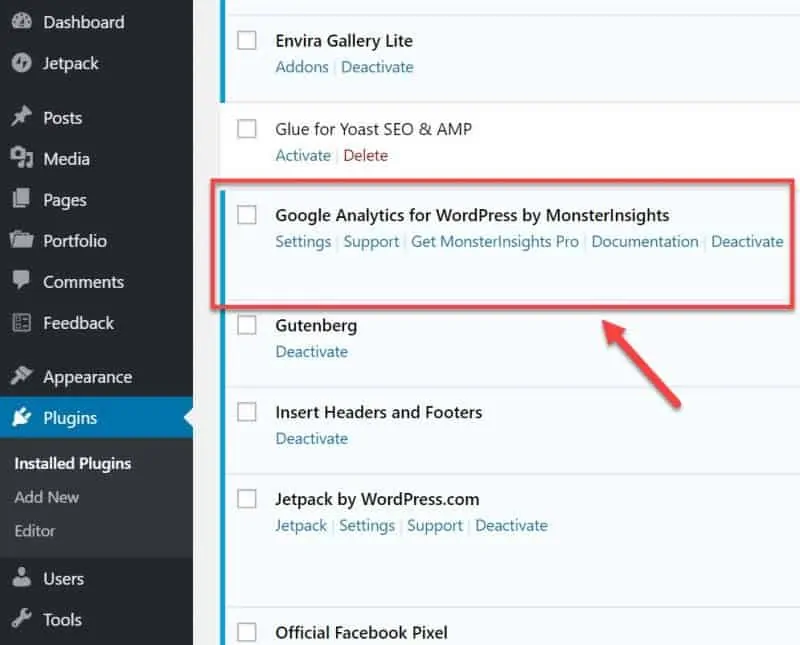The image size is (800, 645).
Task: Deactivate Envira Gallery Lite
Action: click(x=377, y=67)
